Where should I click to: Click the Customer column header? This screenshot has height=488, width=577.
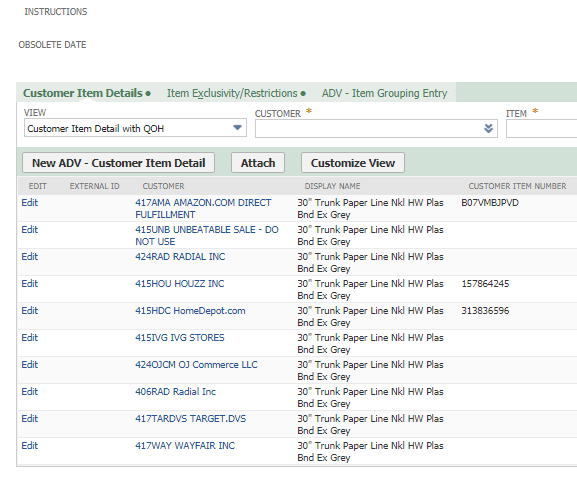(163, 186)
